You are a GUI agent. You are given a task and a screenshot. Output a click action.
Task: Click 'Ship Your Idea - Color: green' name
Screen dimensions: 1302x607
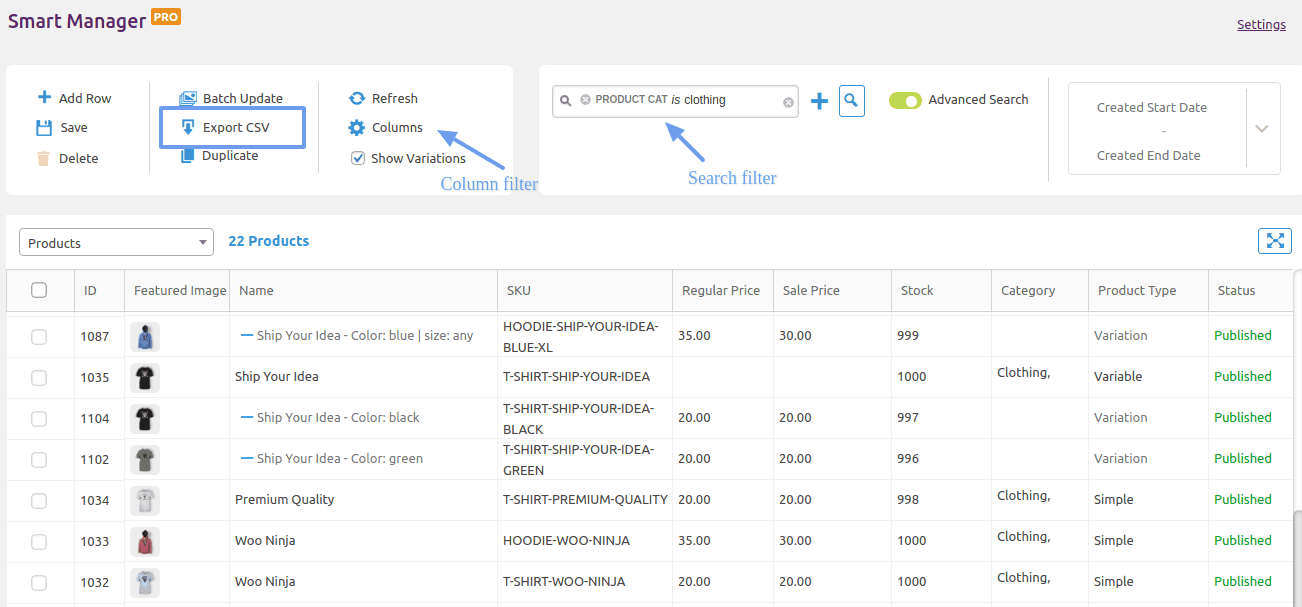[340, 458]
